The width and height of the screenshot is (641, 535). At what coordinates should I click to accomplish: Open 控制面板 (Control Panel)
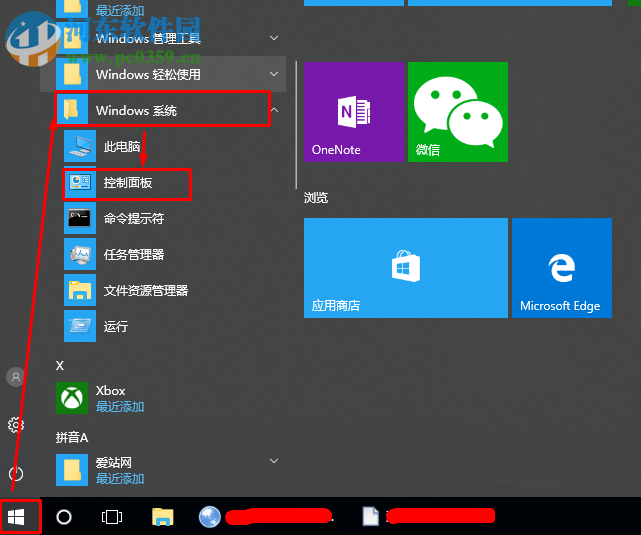[127, 183]
